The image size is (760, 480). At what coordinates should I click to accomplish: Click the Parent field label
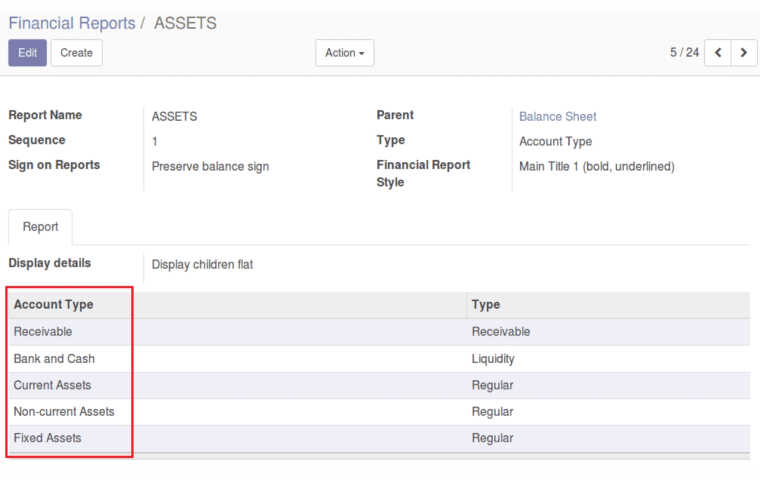coord(395,115)
